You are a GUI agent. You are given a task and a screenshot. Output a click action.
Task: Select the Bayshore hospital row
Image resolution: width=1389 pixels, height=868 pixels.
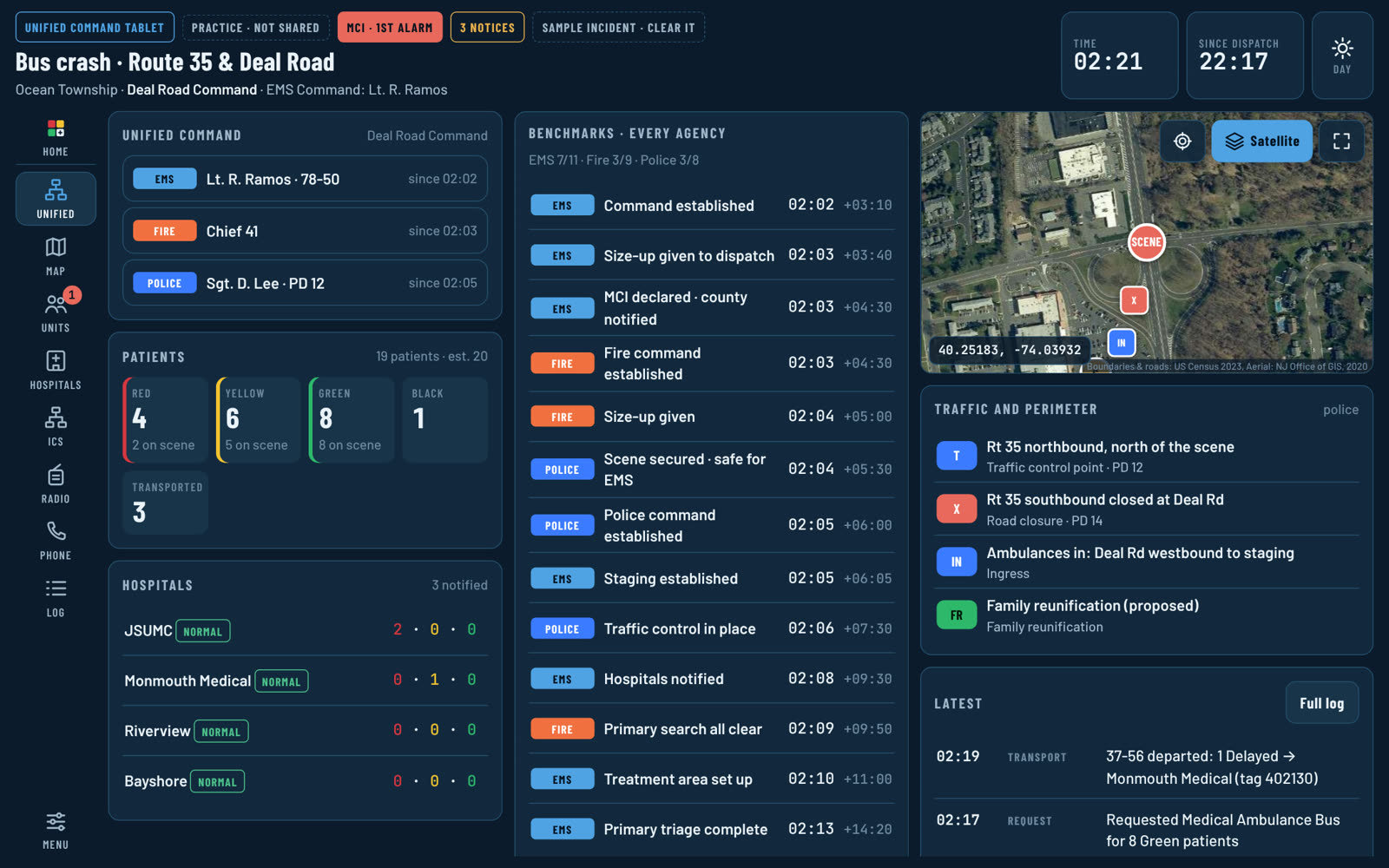305,781
